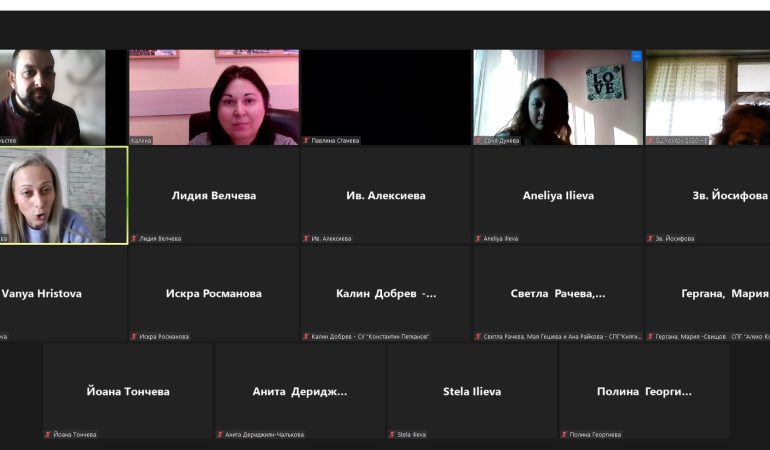Screen dimensions: 770x450
Task: Click the Светла Рачева participant name tile
Action: [x=557, y=293]
